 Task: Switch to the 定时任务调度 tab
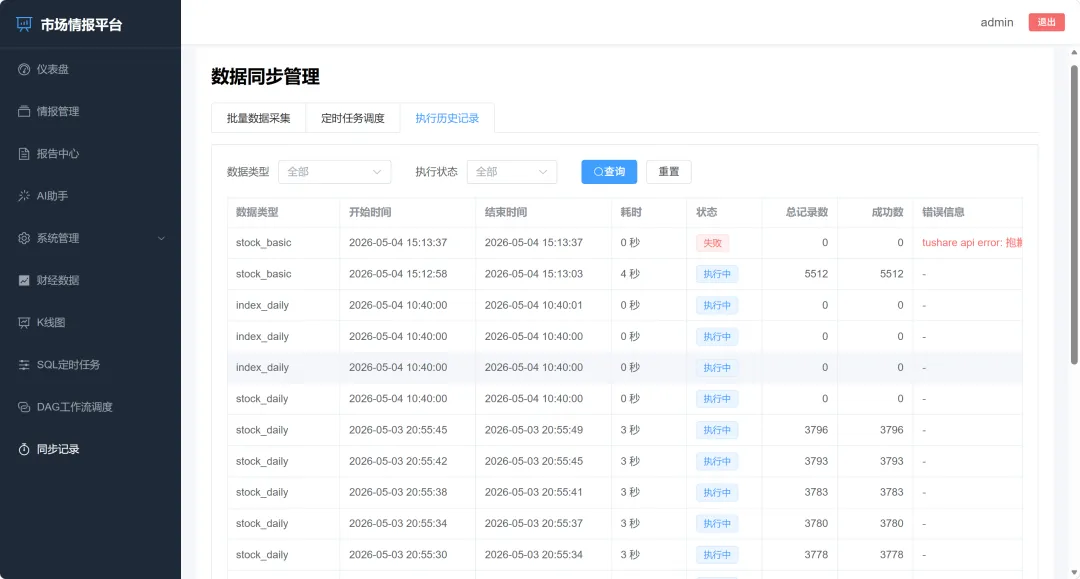point(353,118)
